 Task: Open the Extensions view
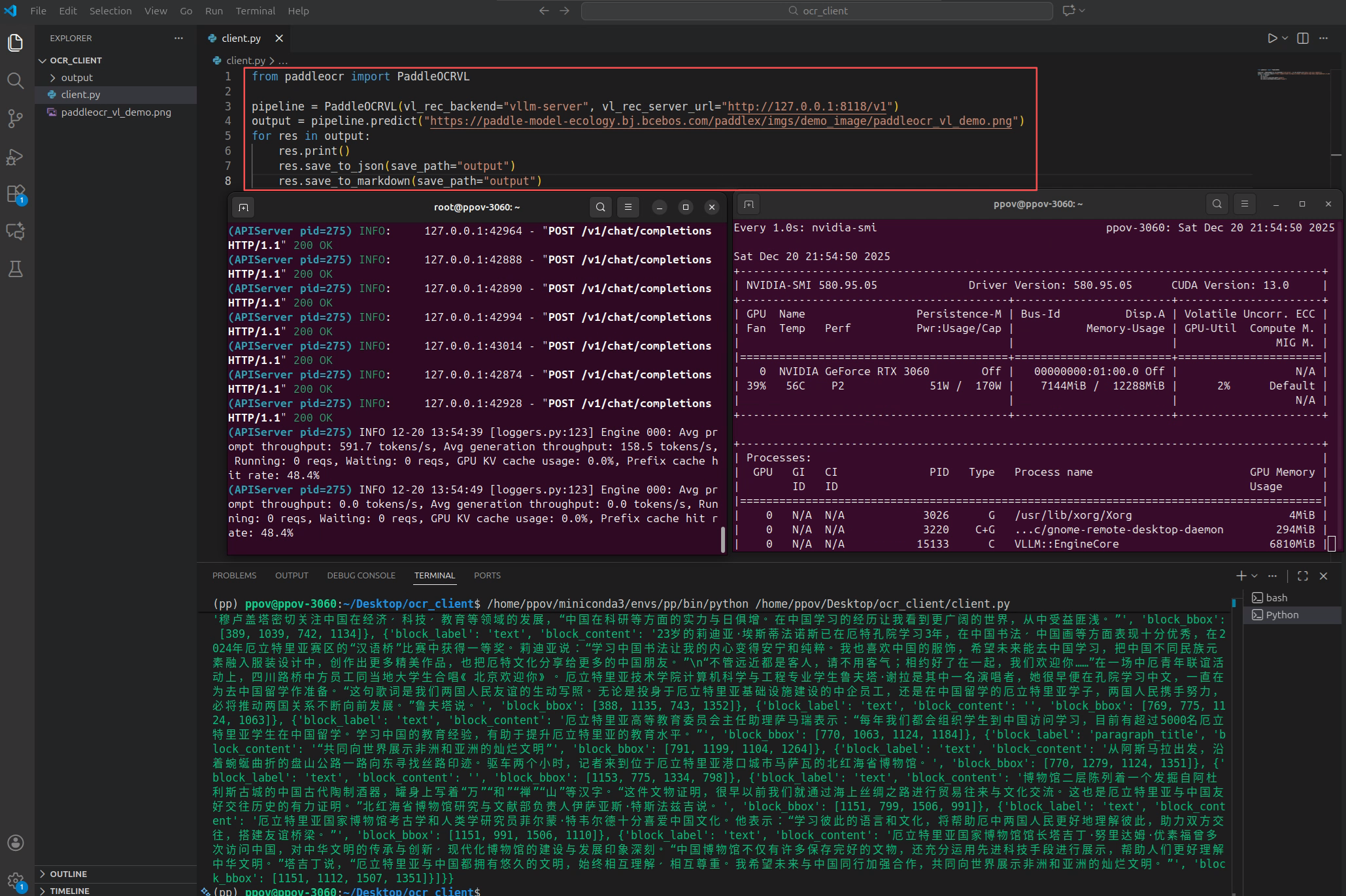click(x=16, y=194)
